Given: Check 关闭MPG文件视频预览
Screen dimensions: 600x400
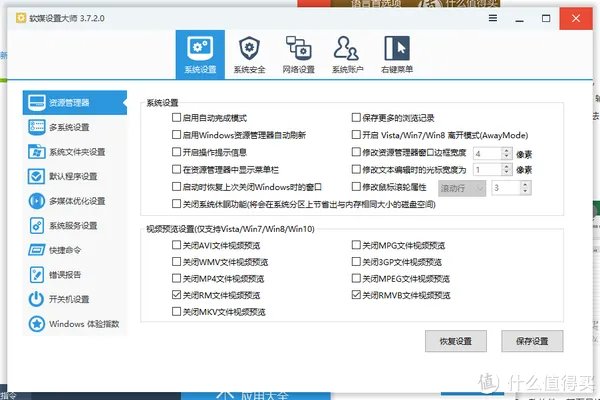Looking at the screenshot, I should coord(356,245).
